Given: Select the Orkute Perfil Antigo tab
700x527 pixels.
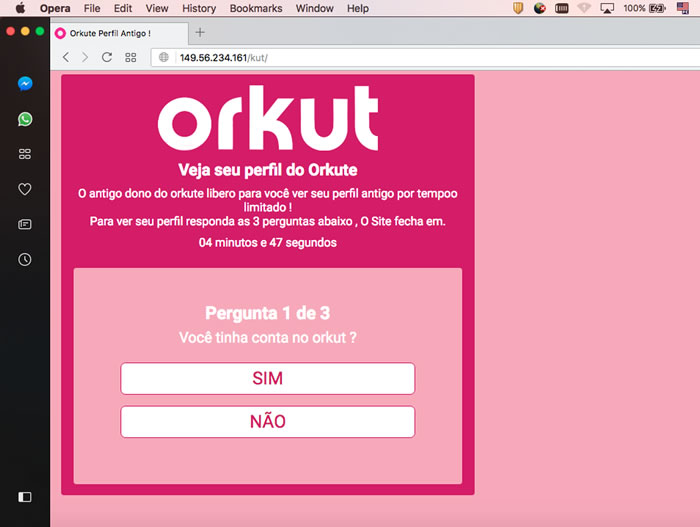Looking at the screenshot, I should pyautogui.click(x=120, y=33).
